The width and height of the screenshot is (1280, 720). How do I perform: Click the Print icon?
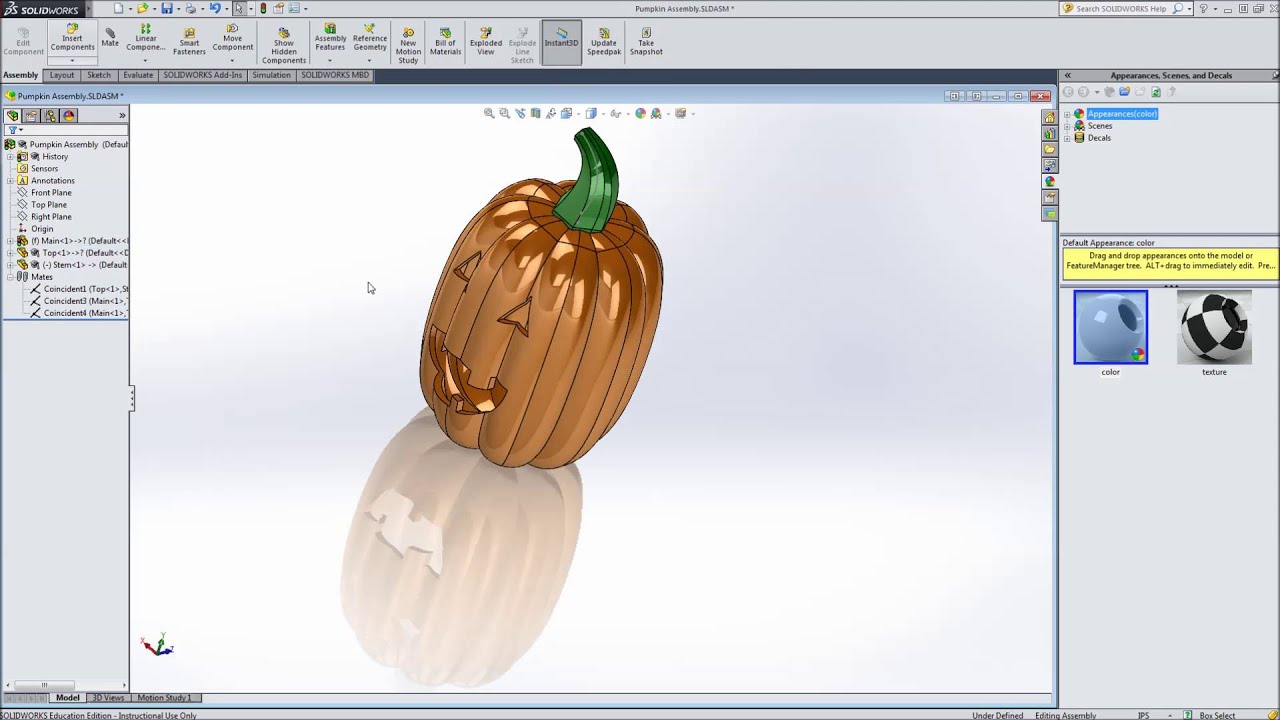tap(190, 8)
